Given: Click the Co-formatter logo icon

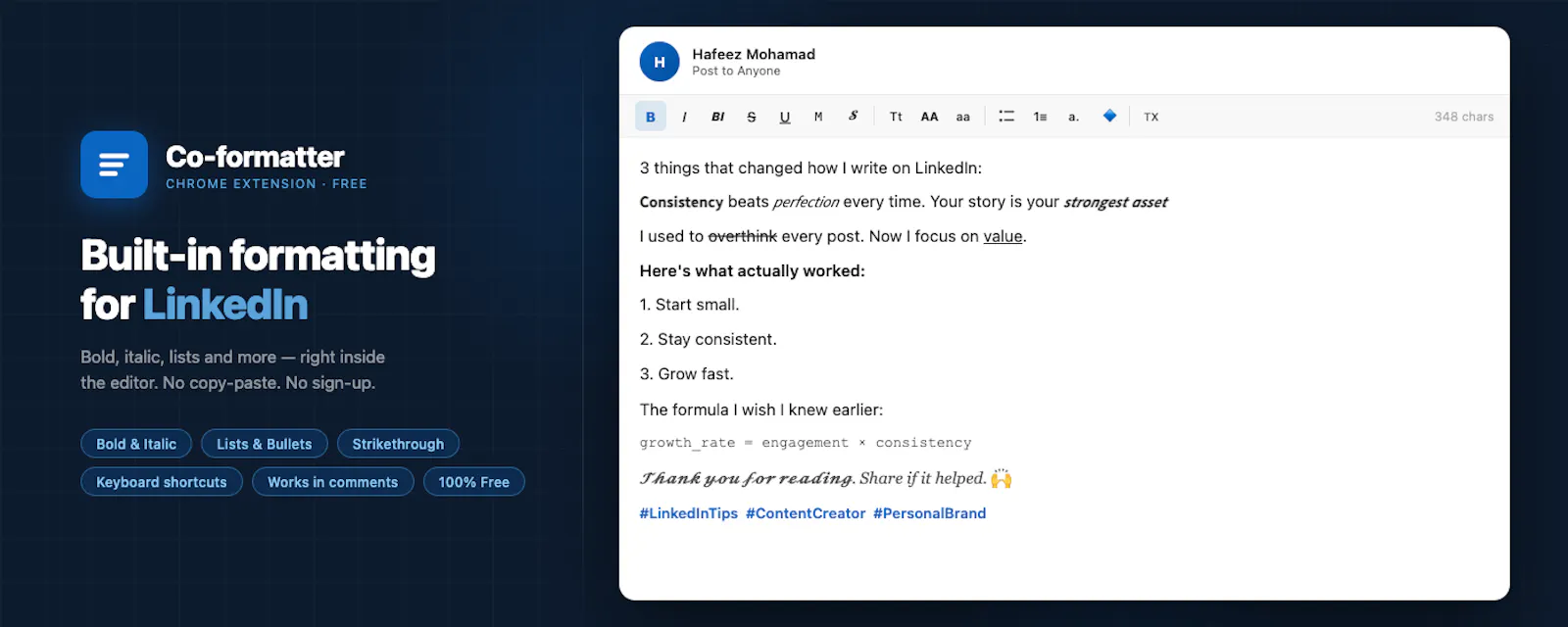Looking at the screenshot, I should click(x=114, y=165).
